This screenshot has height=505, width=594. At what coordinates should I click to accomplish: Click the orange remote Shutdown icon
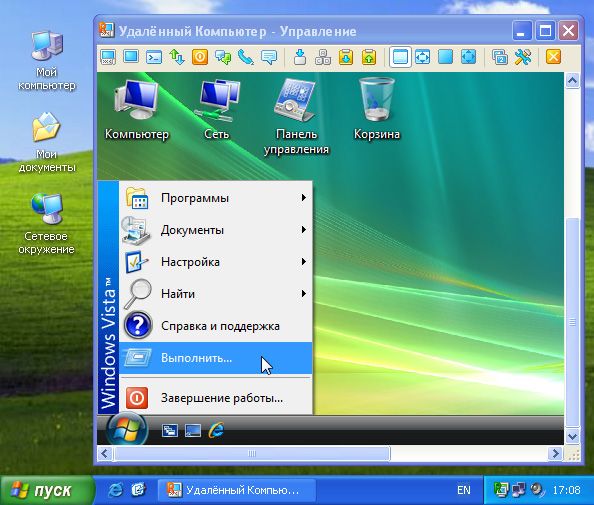click(200, 57)
